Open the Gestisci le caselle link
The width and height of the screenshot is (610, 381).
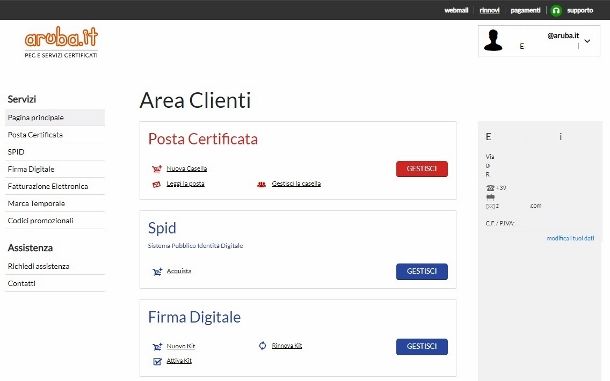[x=296, y=183]
